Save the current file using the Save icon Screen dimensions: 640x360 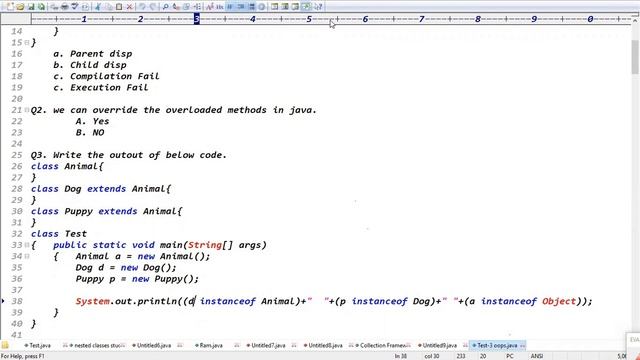[31, 7]
